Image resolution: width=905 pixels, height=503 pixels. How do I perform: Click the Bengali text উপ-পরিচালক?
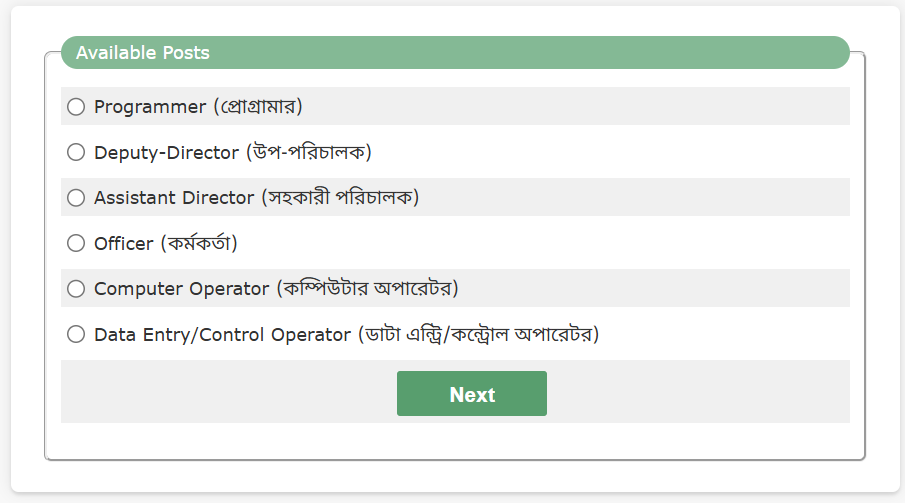(309, 152)
